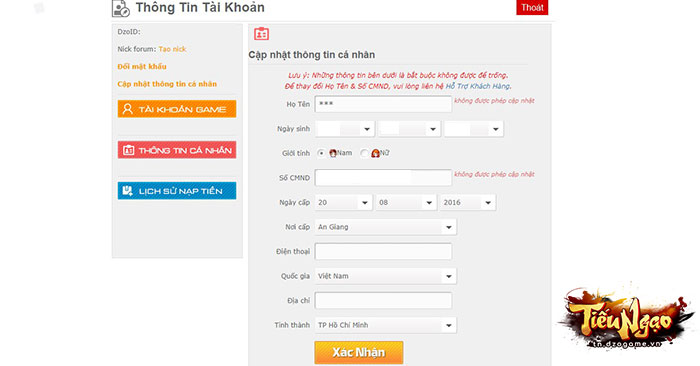This screenshot has height=366, width=700.
Task: Open the Quốc gia dropdown showing Việt Nam
Action: coord(386,276)
